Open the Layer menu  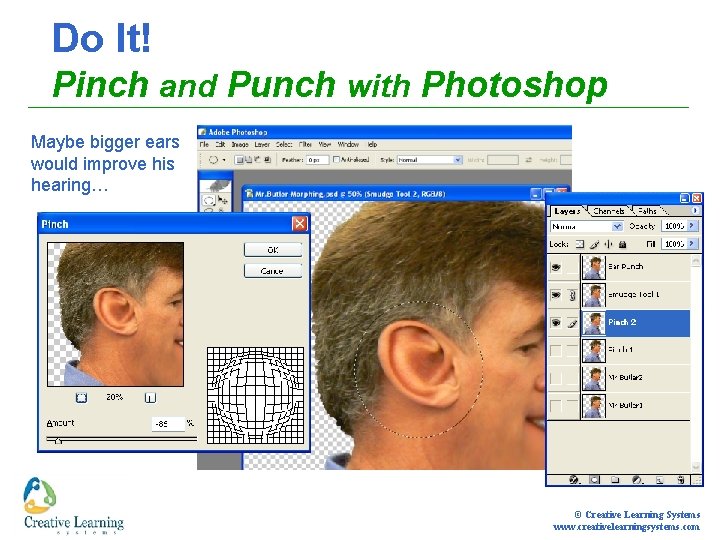[262, 144]
